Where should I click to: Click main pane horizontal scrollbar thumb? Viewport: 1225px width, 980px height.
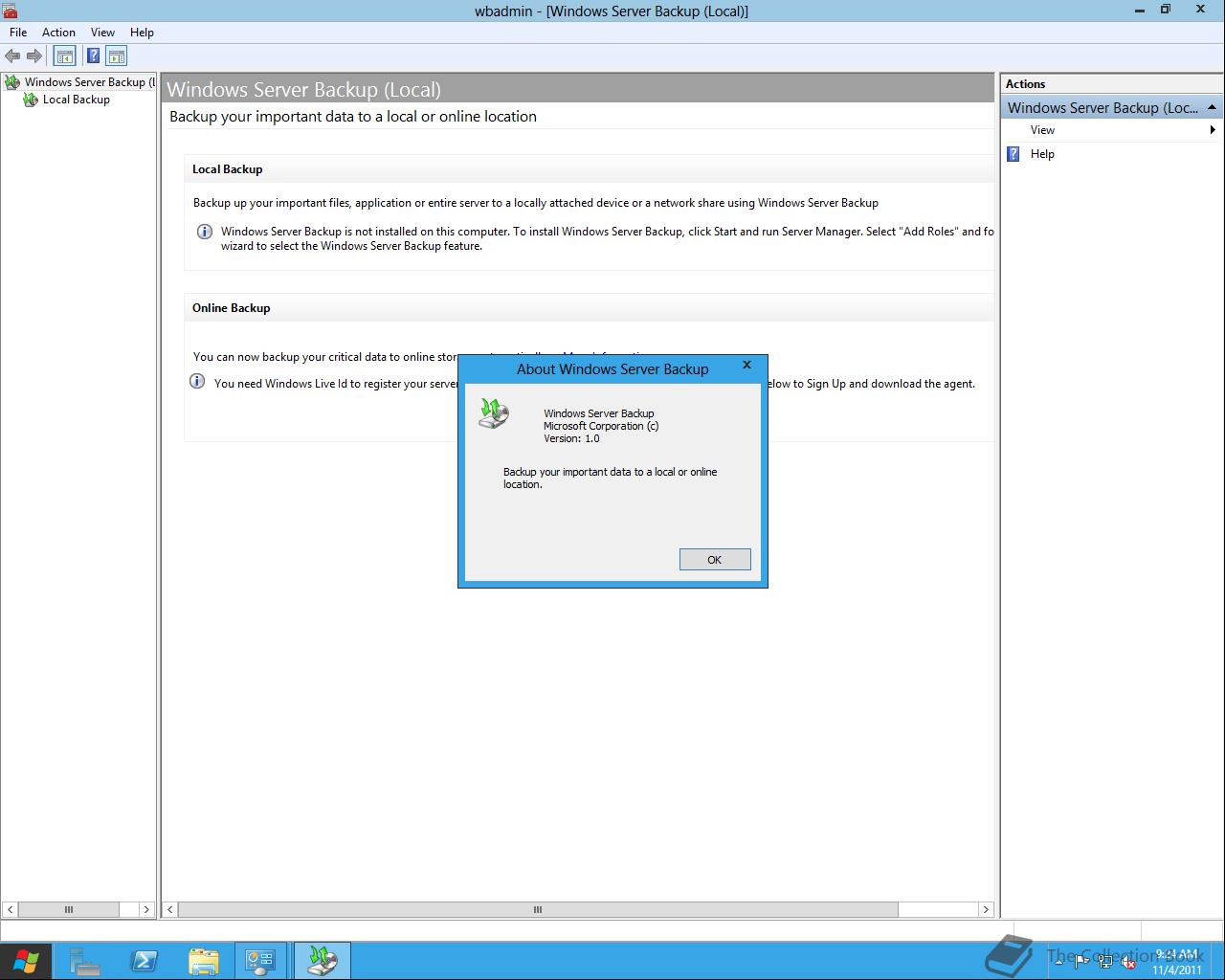pos(538,909)
